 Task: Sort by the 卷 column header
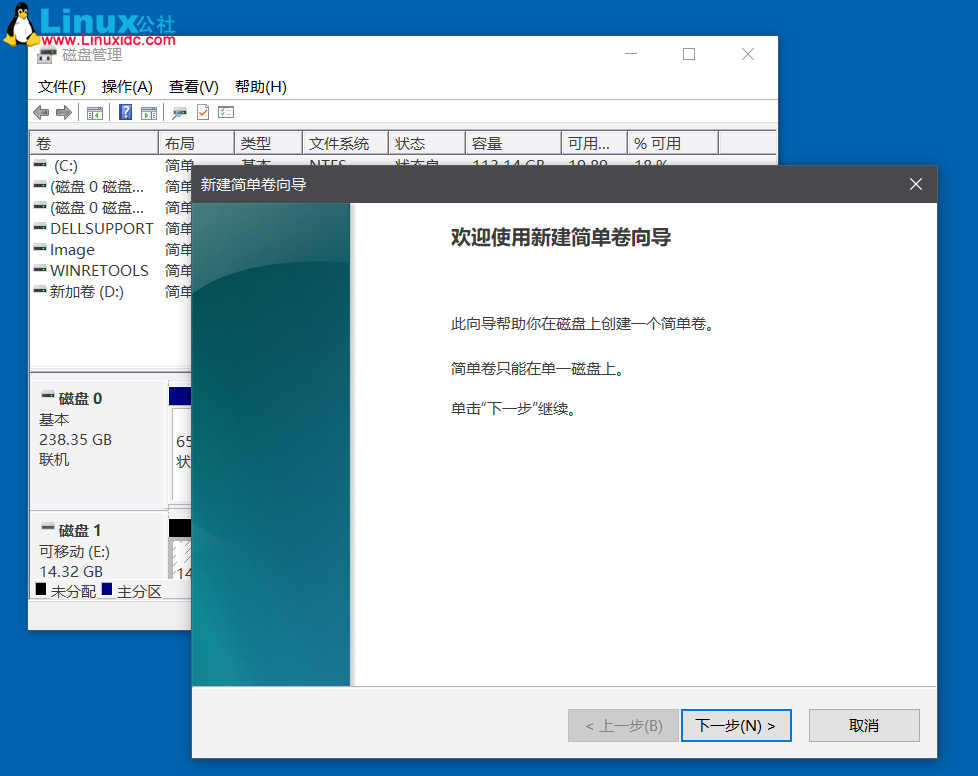(94, 143)
